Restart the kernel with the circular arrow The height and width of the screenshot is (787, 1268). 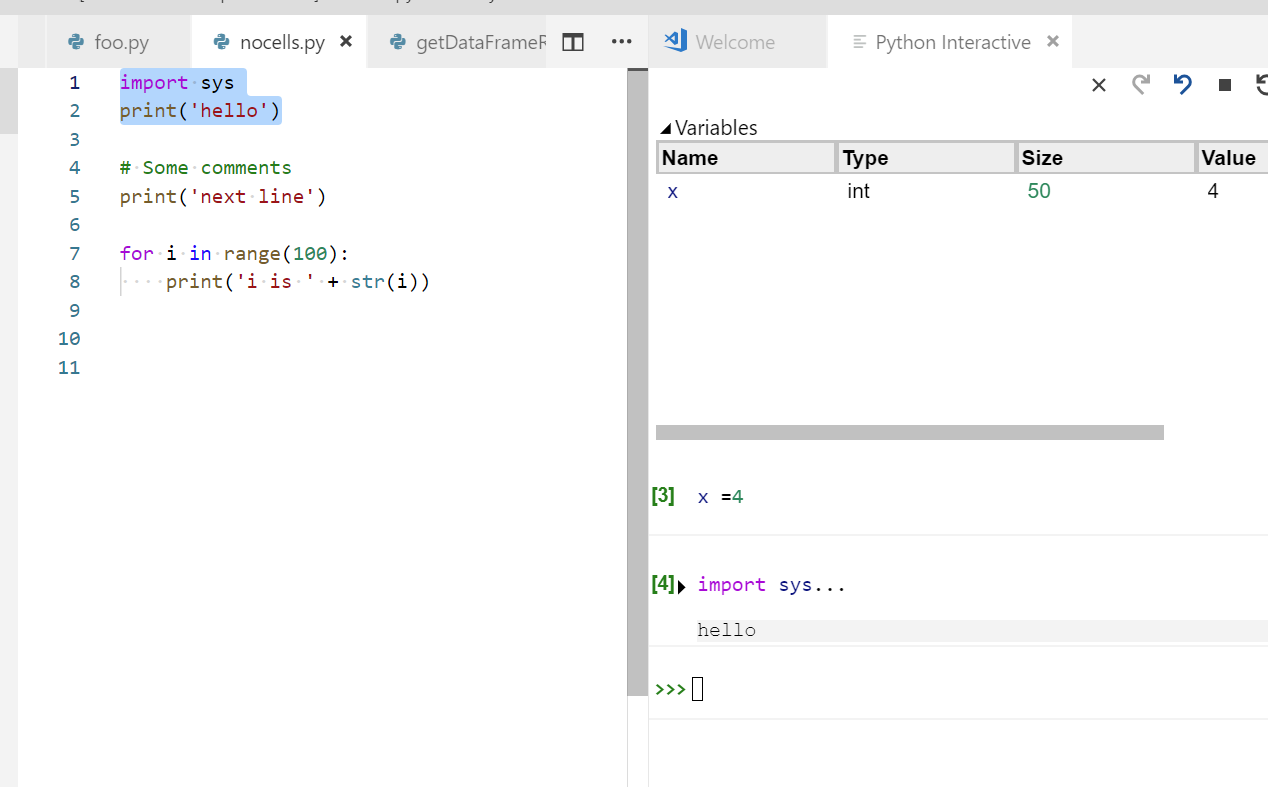(x=1261, y=85)
